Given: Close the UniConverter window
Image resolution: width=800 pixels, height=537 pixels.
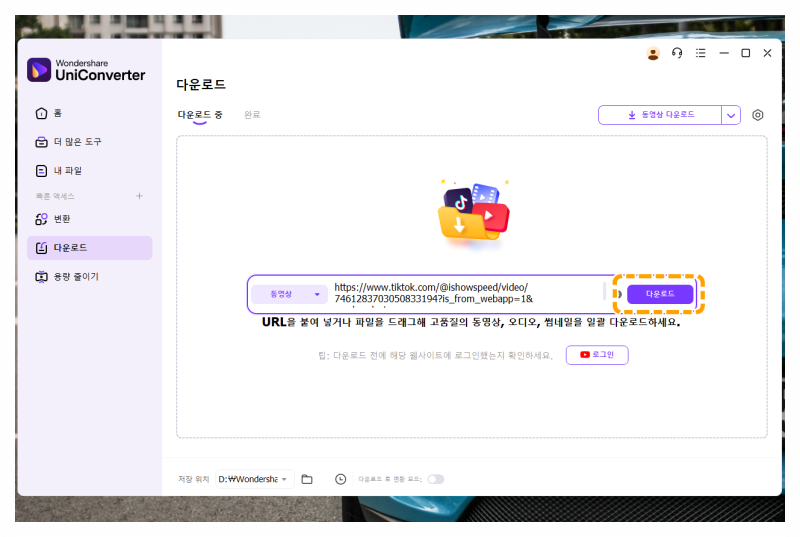Looking at the screenshot, I should [767, 53].
